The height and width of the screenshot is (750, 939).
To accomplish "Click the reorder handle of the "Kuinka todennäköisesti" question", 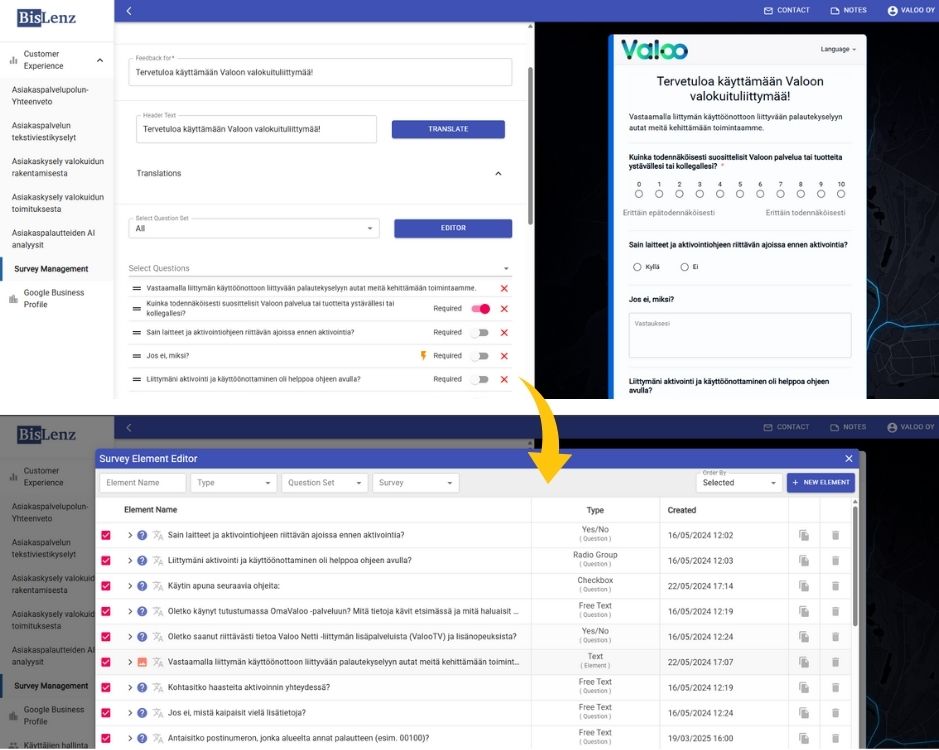I will coord(137,309).
